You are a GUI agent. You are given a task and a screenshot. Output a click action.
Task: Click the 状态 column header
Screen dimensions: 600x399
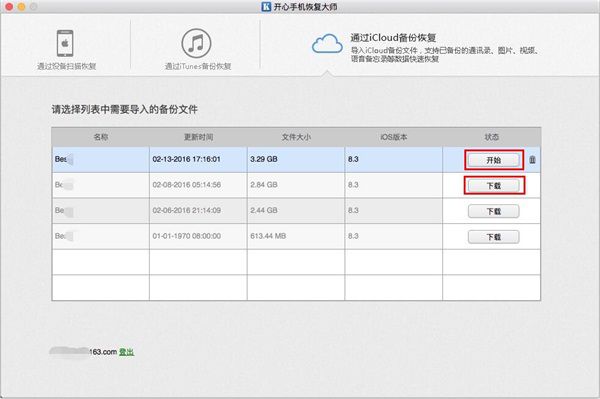tap(492, 137)
